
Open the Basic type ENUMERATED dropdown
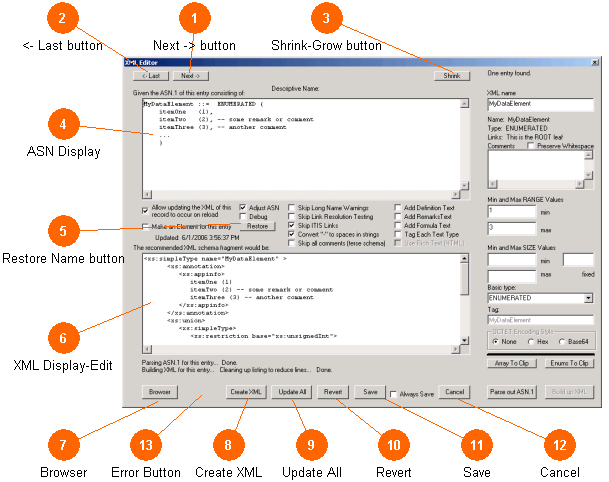click(x=589, y=298)
